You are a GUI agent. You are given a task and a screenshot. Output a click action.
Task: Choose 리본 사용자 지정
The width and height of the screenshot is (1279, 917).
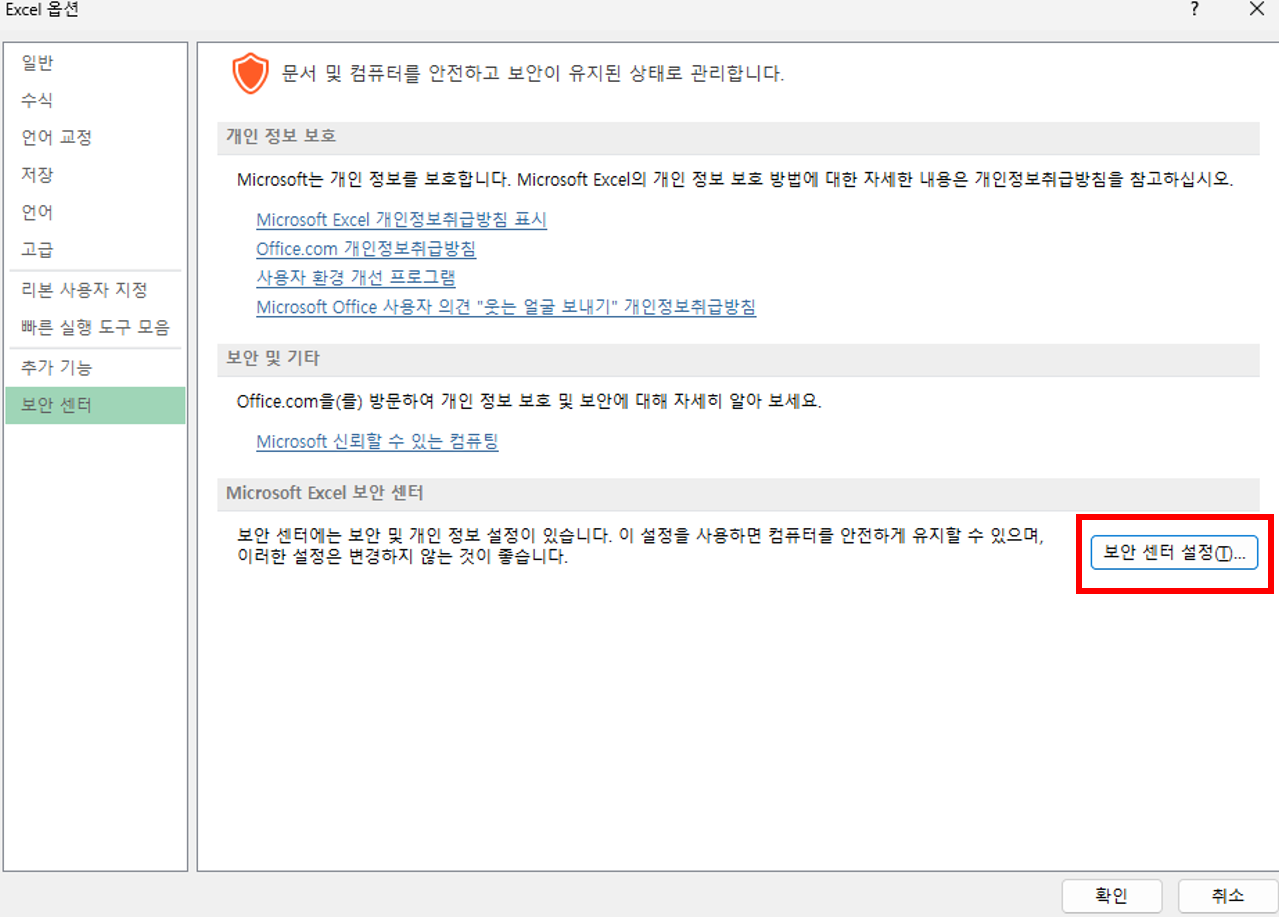click(95, 290)
